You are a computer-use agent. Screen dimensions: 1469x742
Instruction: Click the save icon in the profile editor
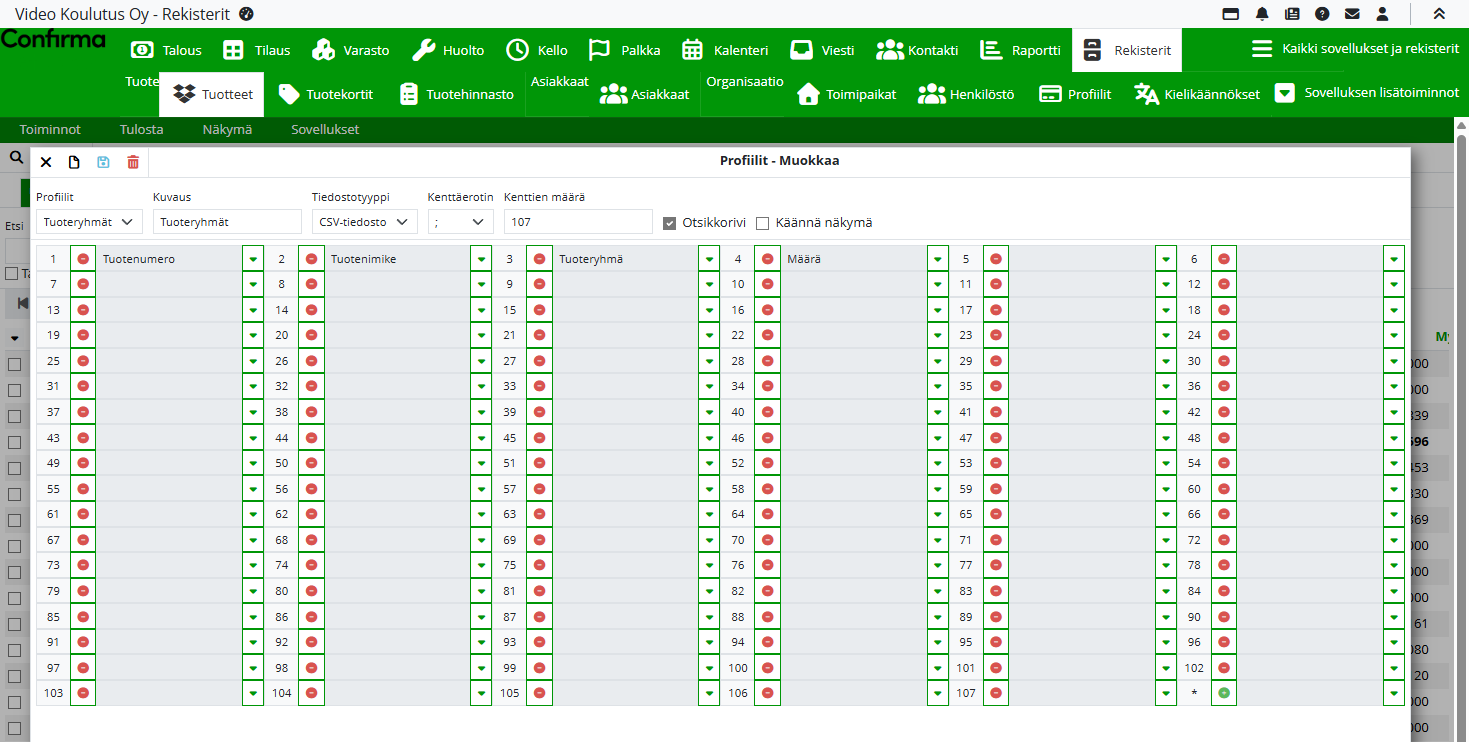coord(103,162)
